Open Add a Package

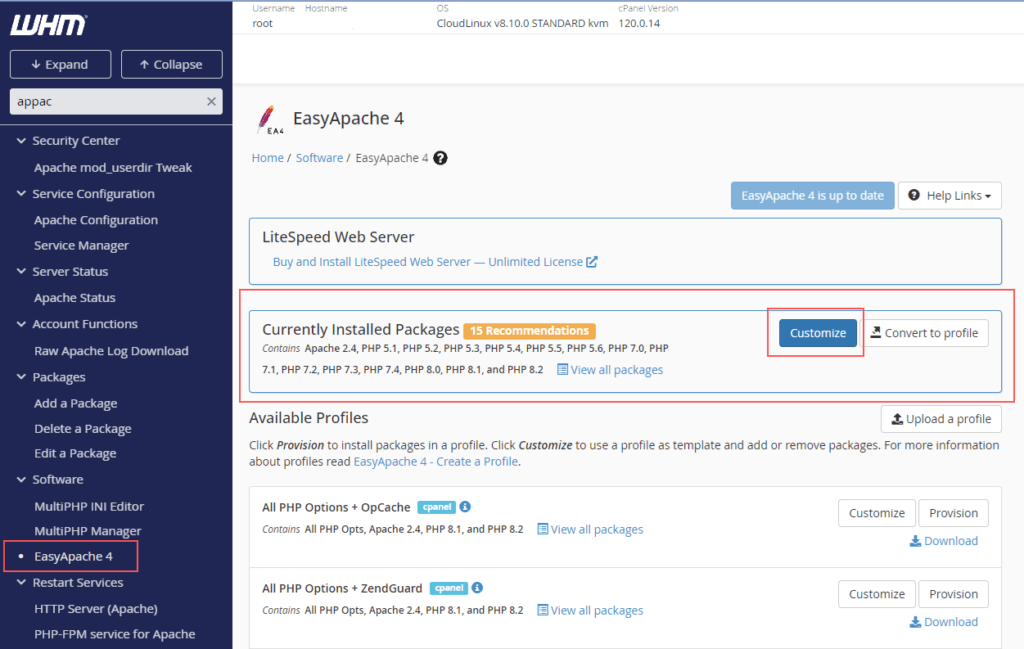[76, 404]
